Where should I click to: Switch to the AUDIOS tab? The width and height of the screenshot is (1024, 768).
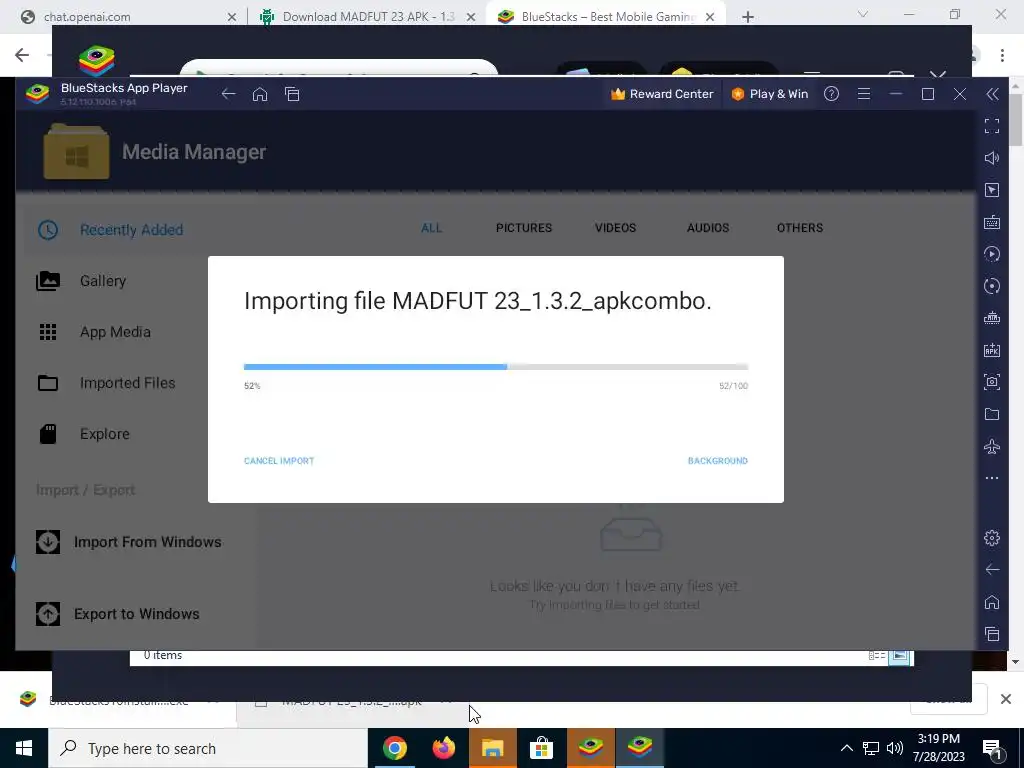point(708,228)
